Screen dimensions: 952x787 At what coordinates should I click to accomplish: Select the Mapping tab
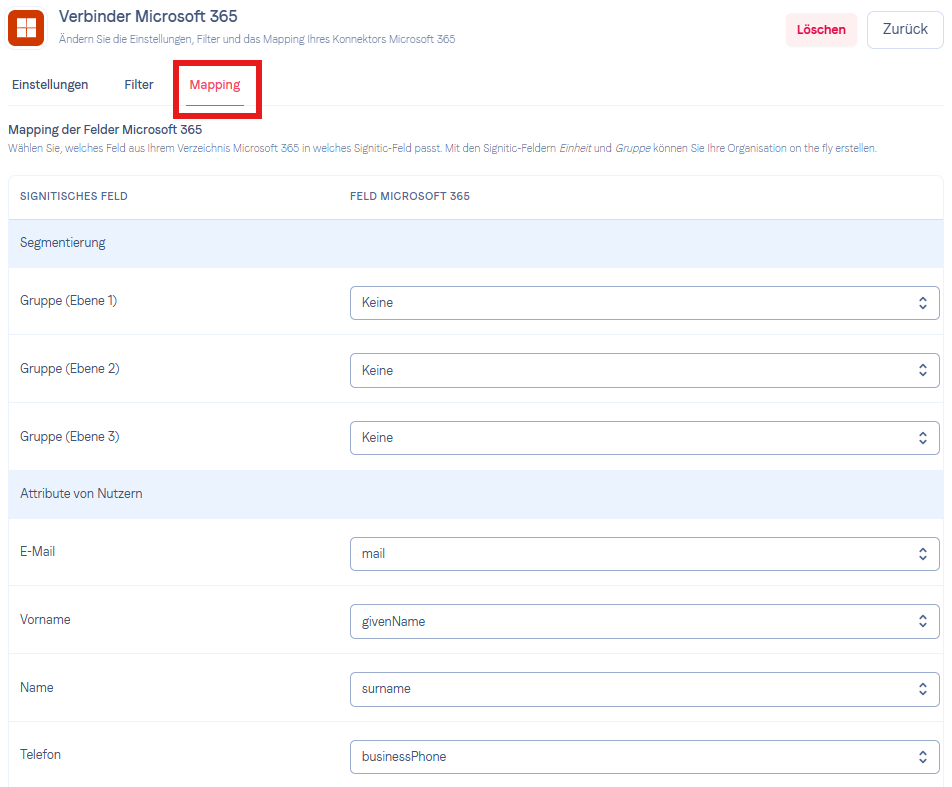(215, 85)
